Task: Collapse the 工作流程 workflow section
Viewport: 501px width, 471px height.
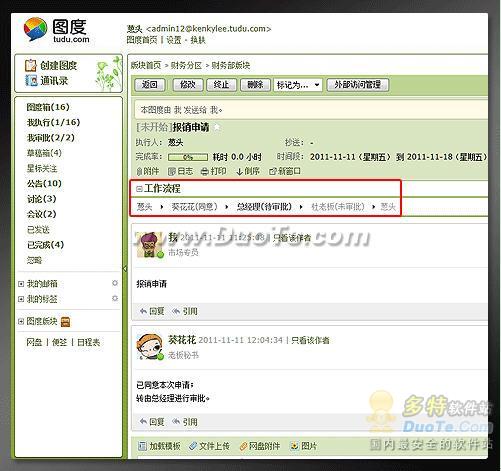Action: click(139, 189)
